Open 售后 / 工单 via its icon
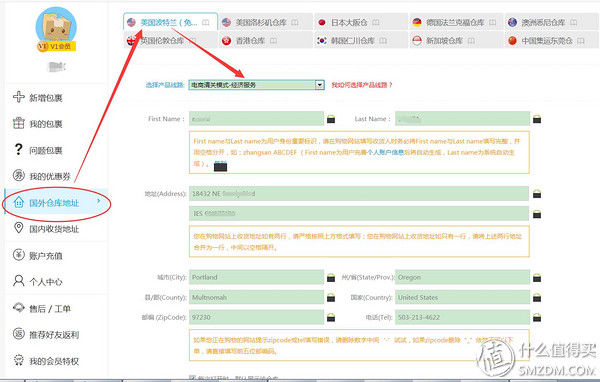This screenshot has width=600, height=382. 19,307
